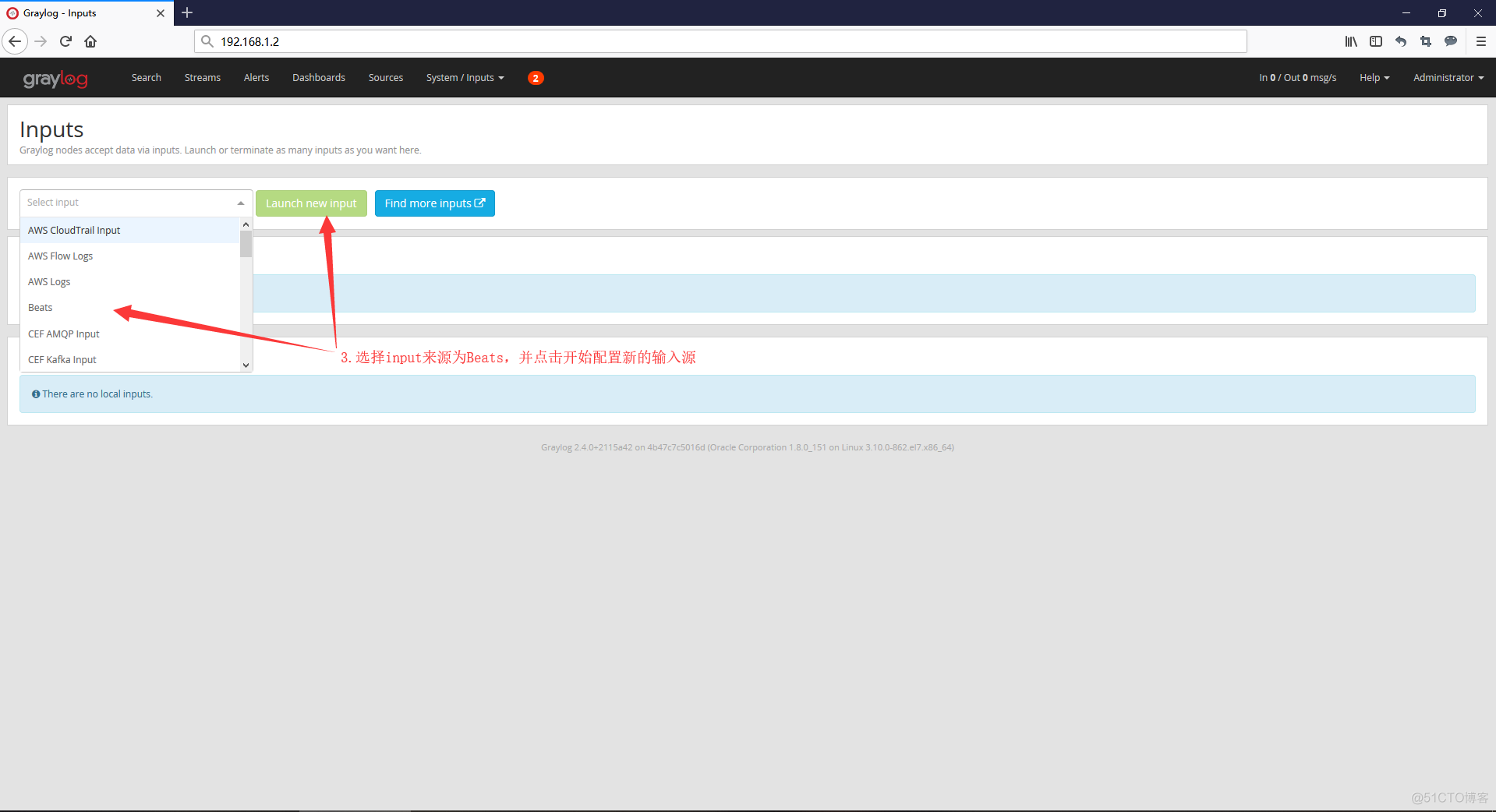Choose CEF AMQP Input from the list
Image resolution: width=1496 pixels, height=812 pixels.
coord(129,334)
